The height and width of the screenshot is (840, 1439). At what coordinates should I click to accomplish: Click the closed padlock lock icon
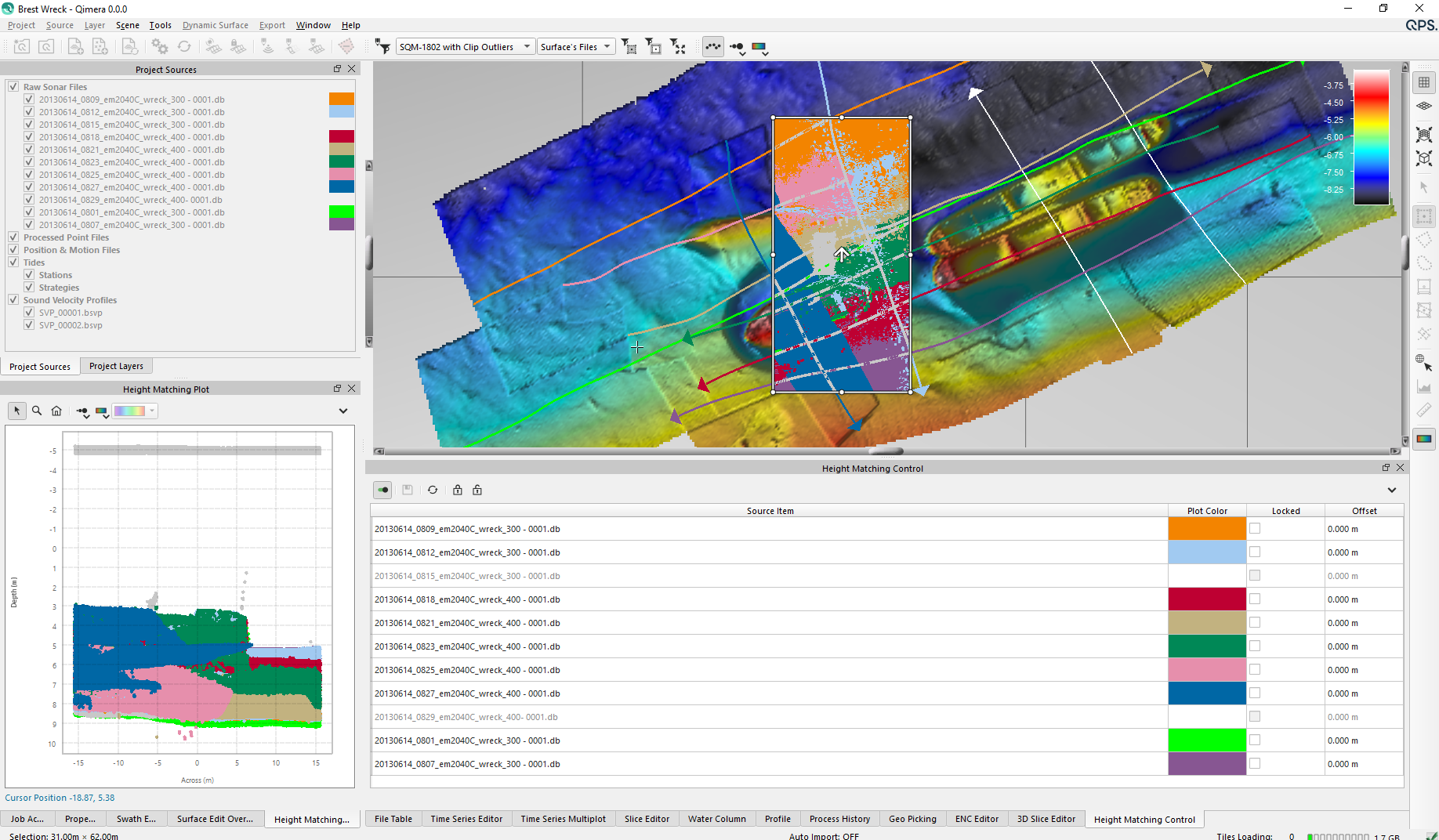tap(458, 490)
